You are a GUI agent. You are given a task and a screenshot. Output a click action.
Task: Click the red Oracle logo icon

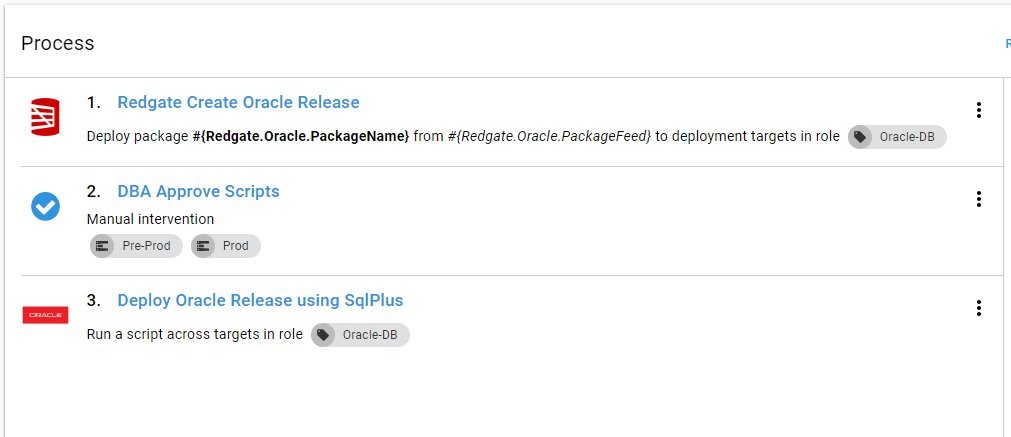(x=45, y=315)
